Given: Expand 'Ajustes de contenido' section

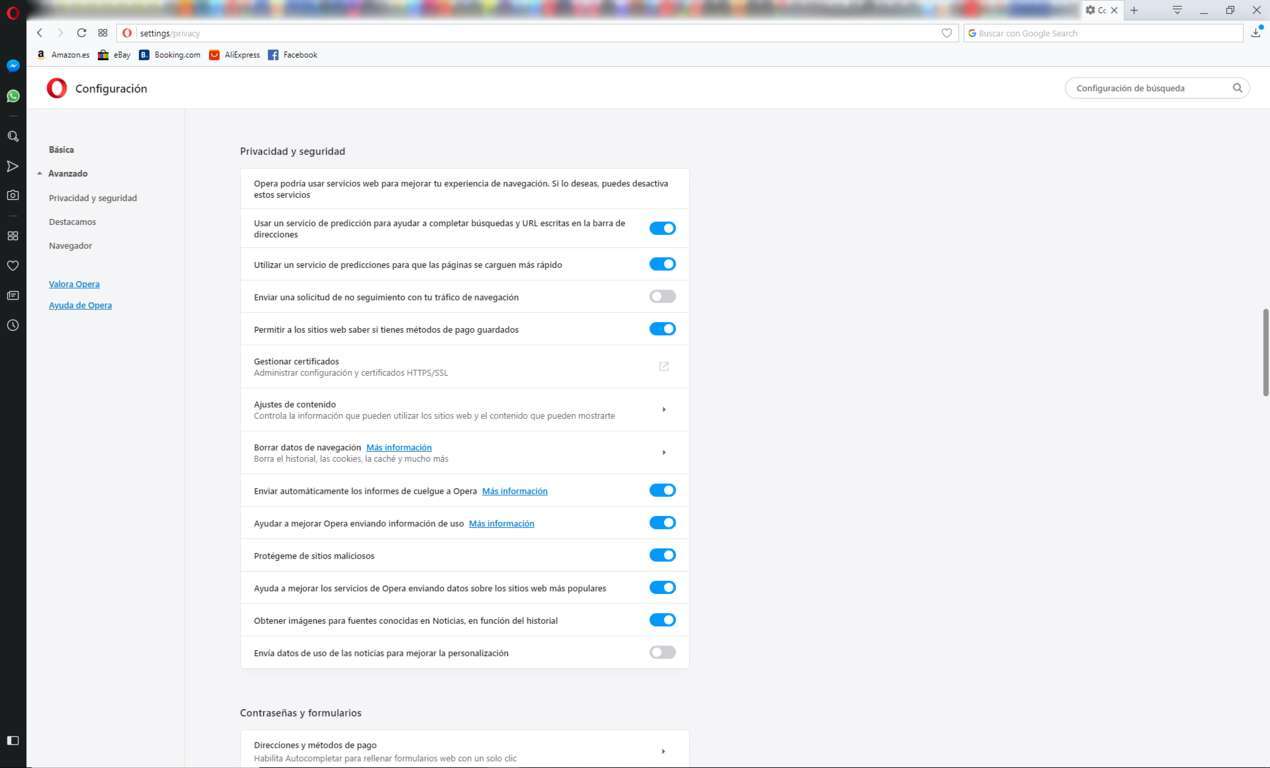Looking at the screenshot, I should pos(663,410).
